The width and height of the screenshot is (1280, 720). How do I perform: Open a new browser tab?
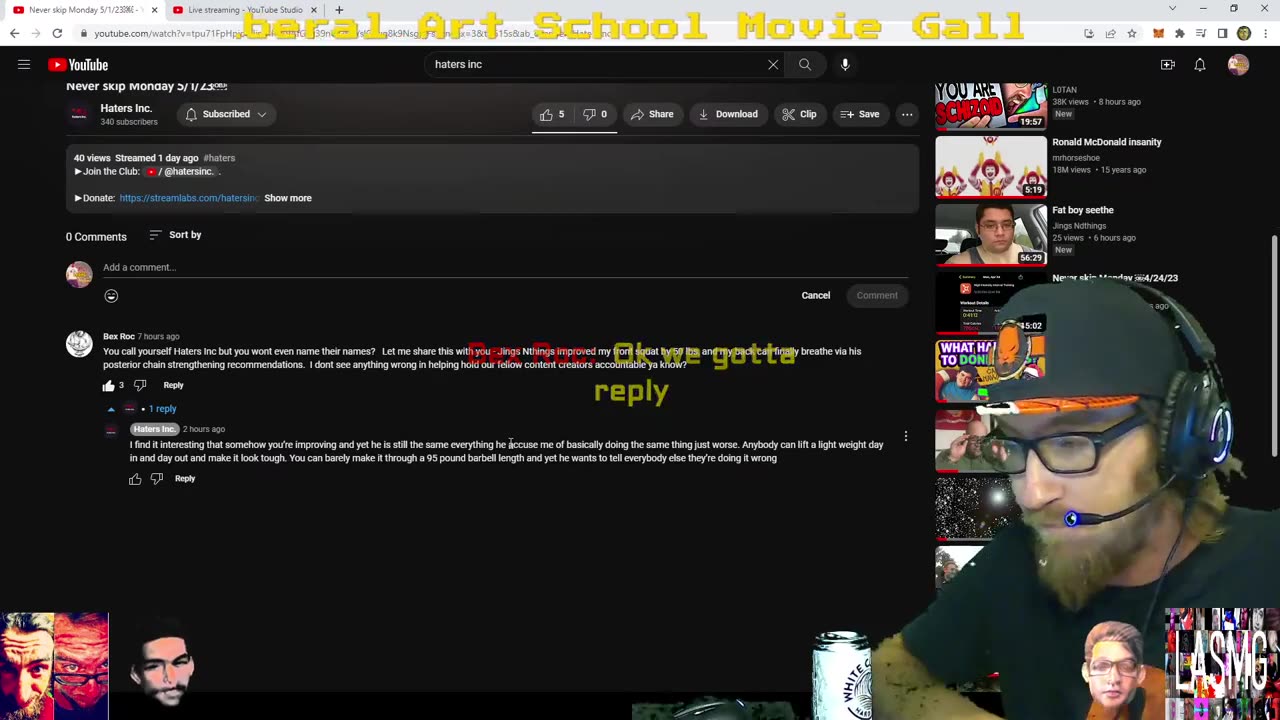(339, 10)
